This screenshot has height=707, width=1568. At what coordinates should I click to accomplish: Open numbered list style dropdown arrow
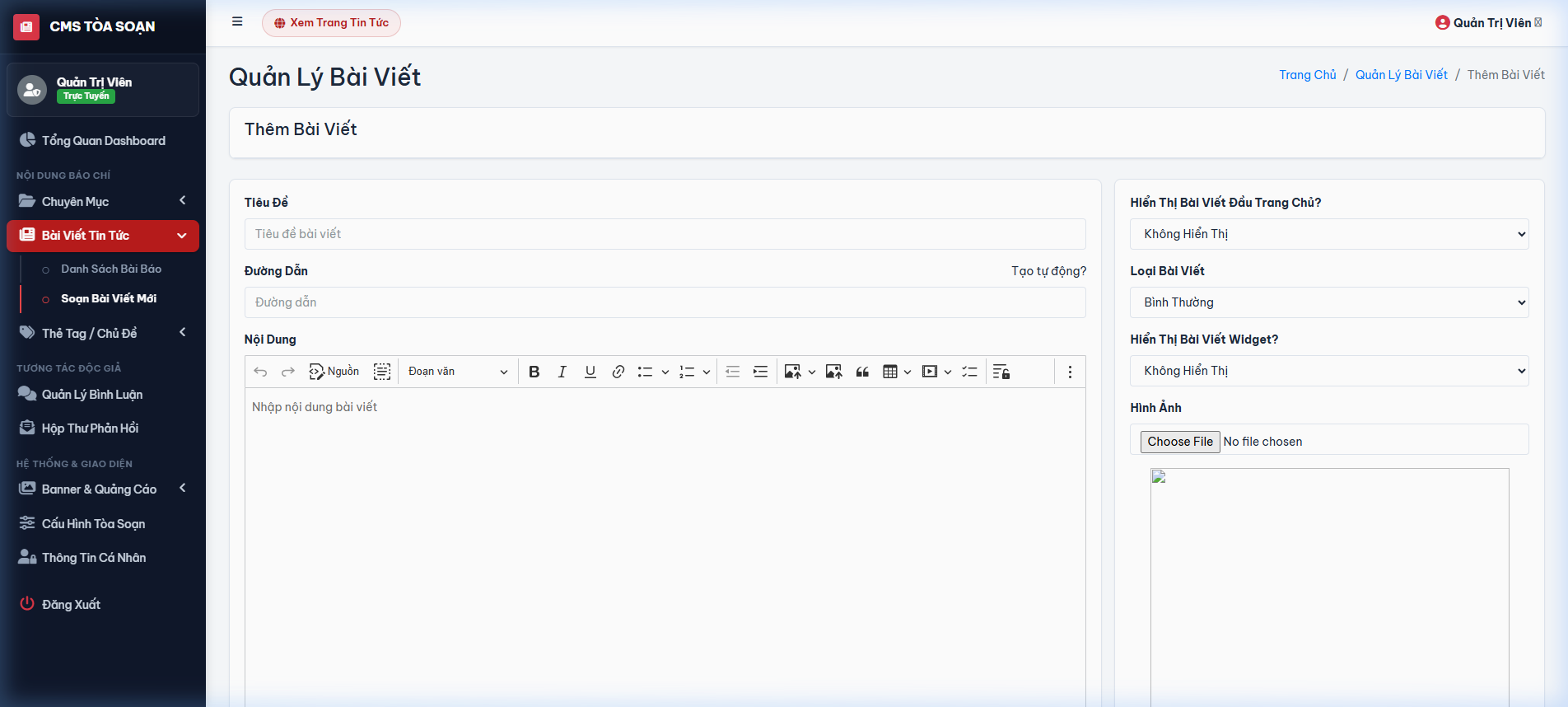707,372
